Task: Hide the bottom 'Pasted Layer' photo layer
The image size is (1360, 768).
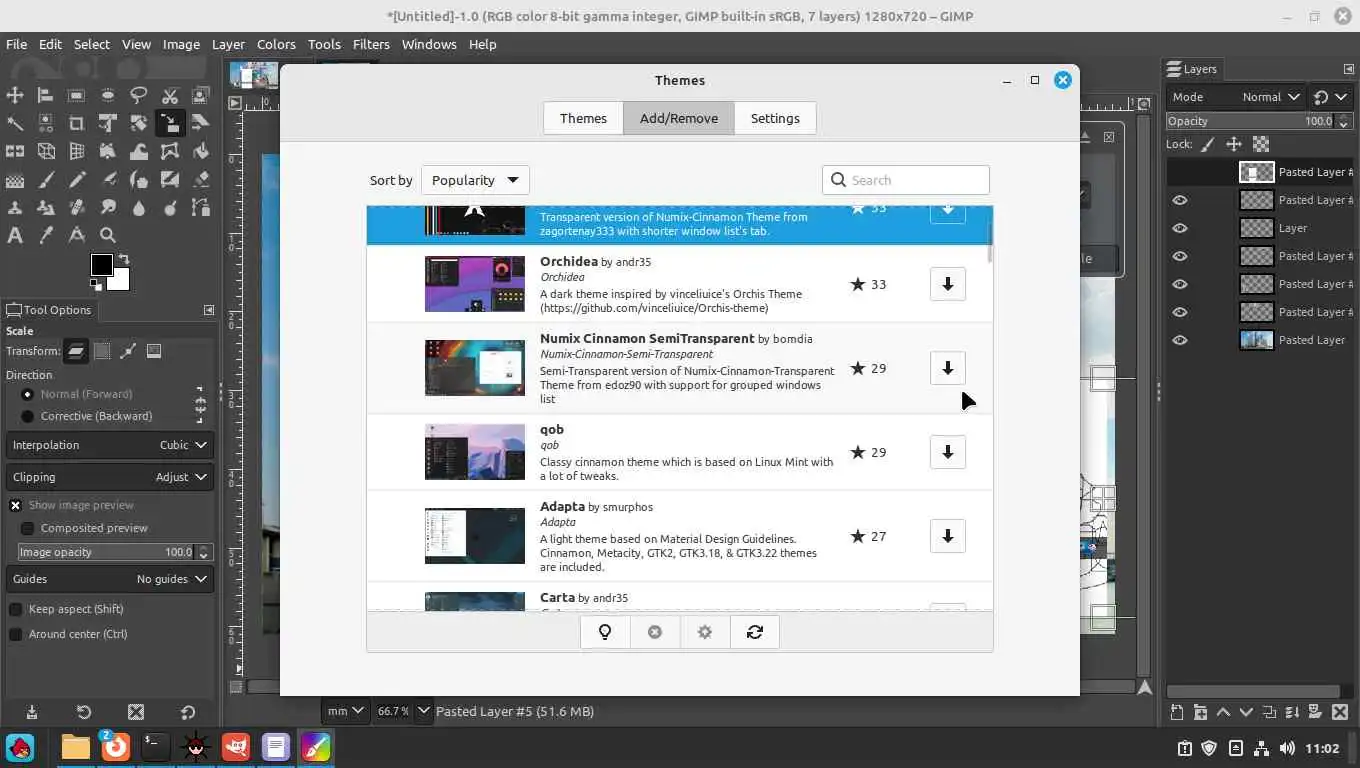Action: [x=1180, y=340]
